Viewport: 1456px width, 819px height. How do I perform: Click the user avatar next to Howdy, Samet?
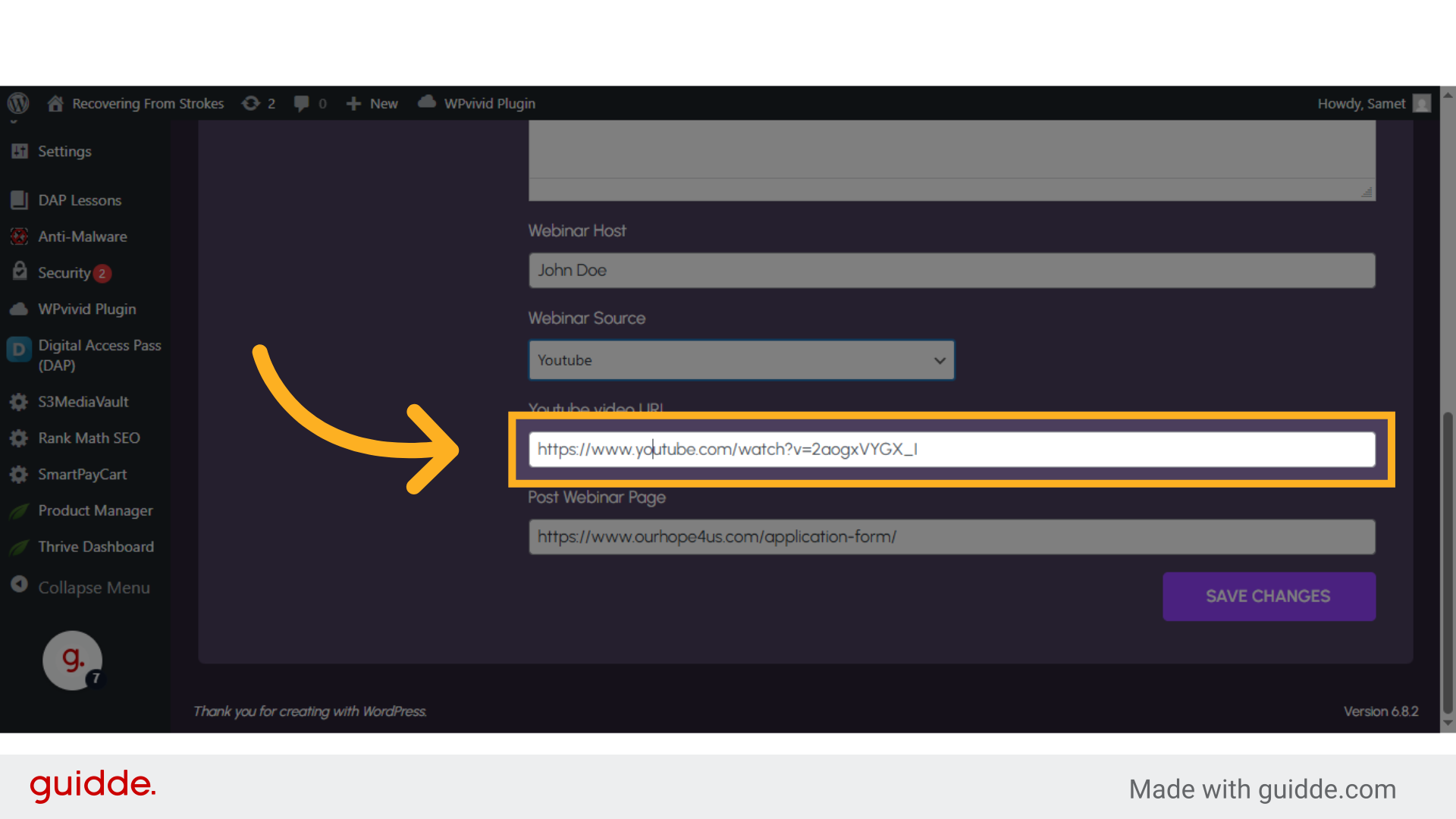1423,103
